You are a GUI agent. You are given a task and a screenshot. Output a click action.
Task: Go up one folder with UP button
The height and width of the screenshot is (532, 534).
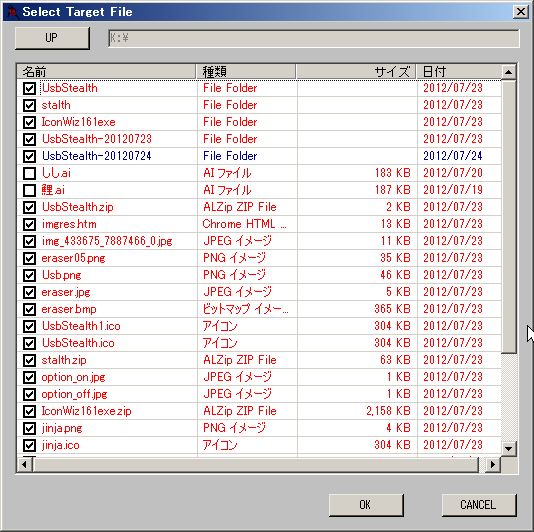pos(52,38)
